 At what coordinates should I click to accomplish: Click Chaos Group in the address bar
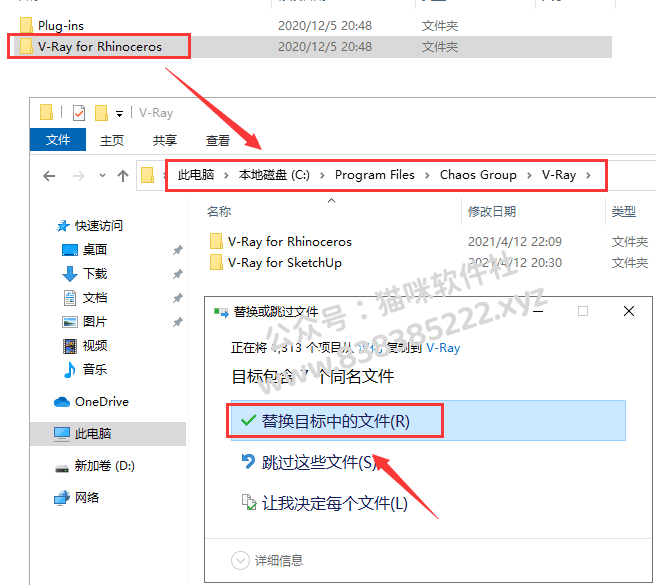click(478, 175)
